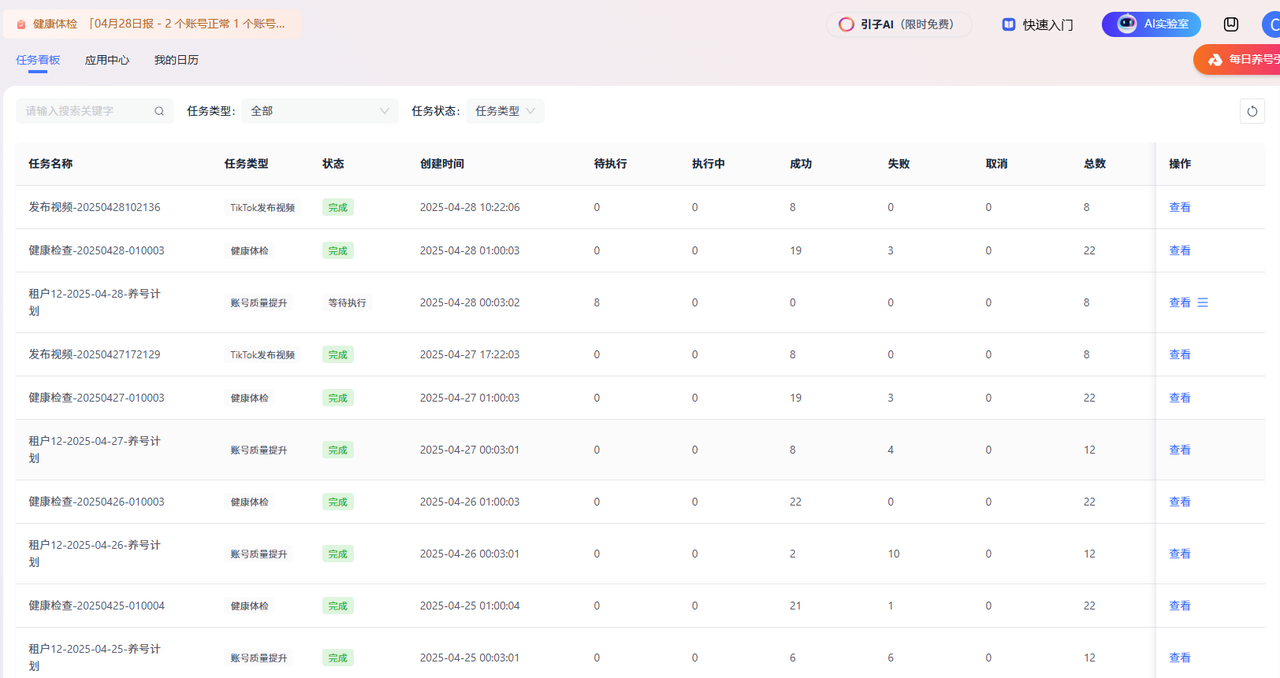View task 健康检查-20250426-010003
This screenshot has width=1280, height=678.
point(1180,502)
